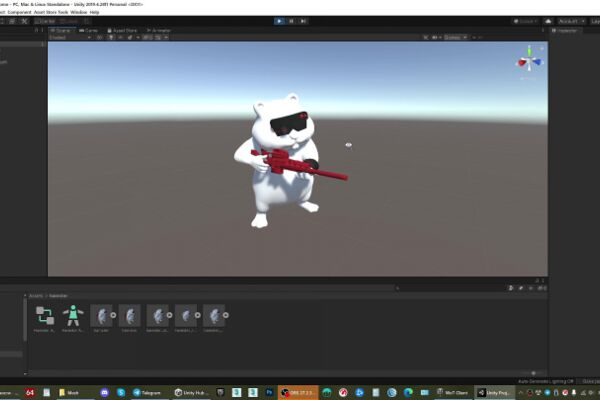
Task: Open the Account dropdown
Action: coord(571,21)
